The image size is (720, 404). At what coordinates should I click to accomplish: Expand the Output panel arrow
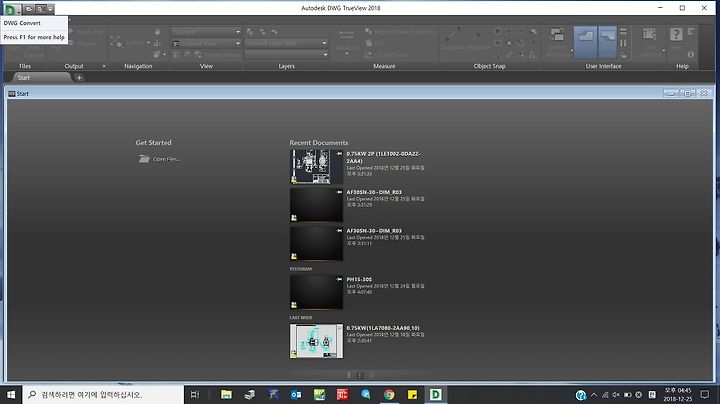(104, 66)
